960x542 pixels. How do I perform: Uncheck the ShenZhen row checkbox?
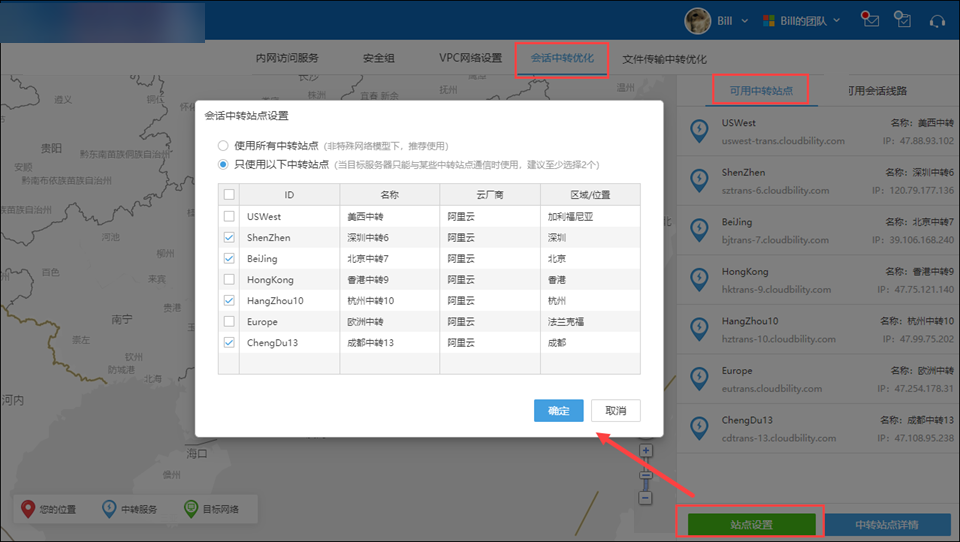pyautogui.click(x=230, y=238)
